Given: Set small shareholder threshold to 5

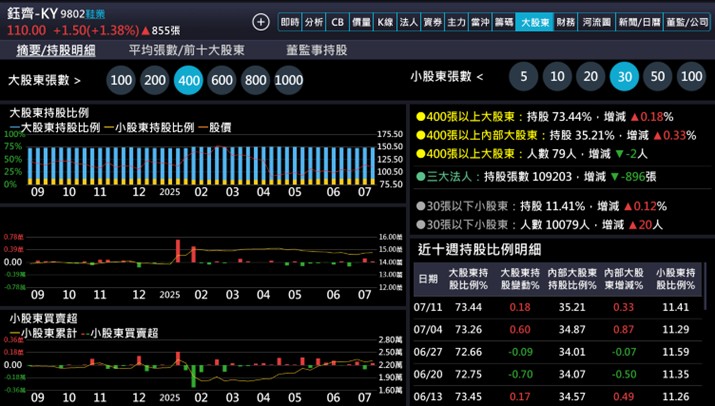Looking at the screenshot, I should [523, 76].
